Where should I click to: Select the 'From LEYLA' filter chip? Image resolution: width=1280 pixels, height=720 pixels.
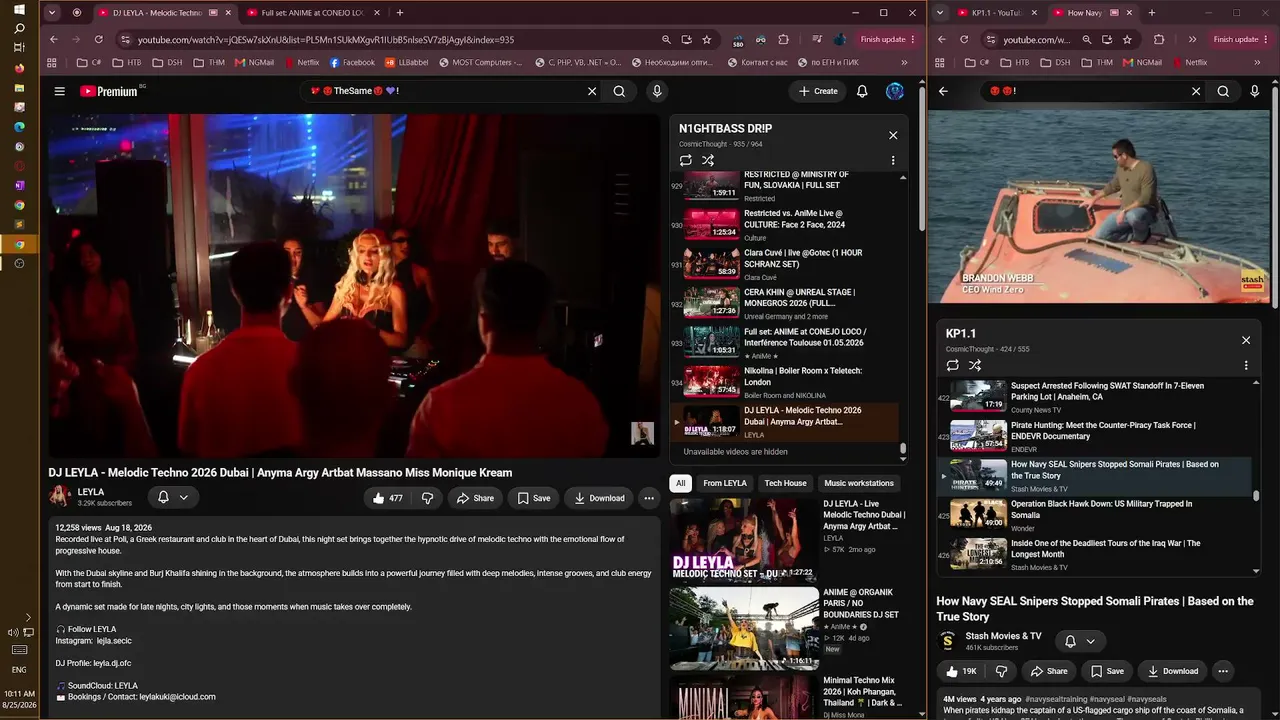[725, 483]
